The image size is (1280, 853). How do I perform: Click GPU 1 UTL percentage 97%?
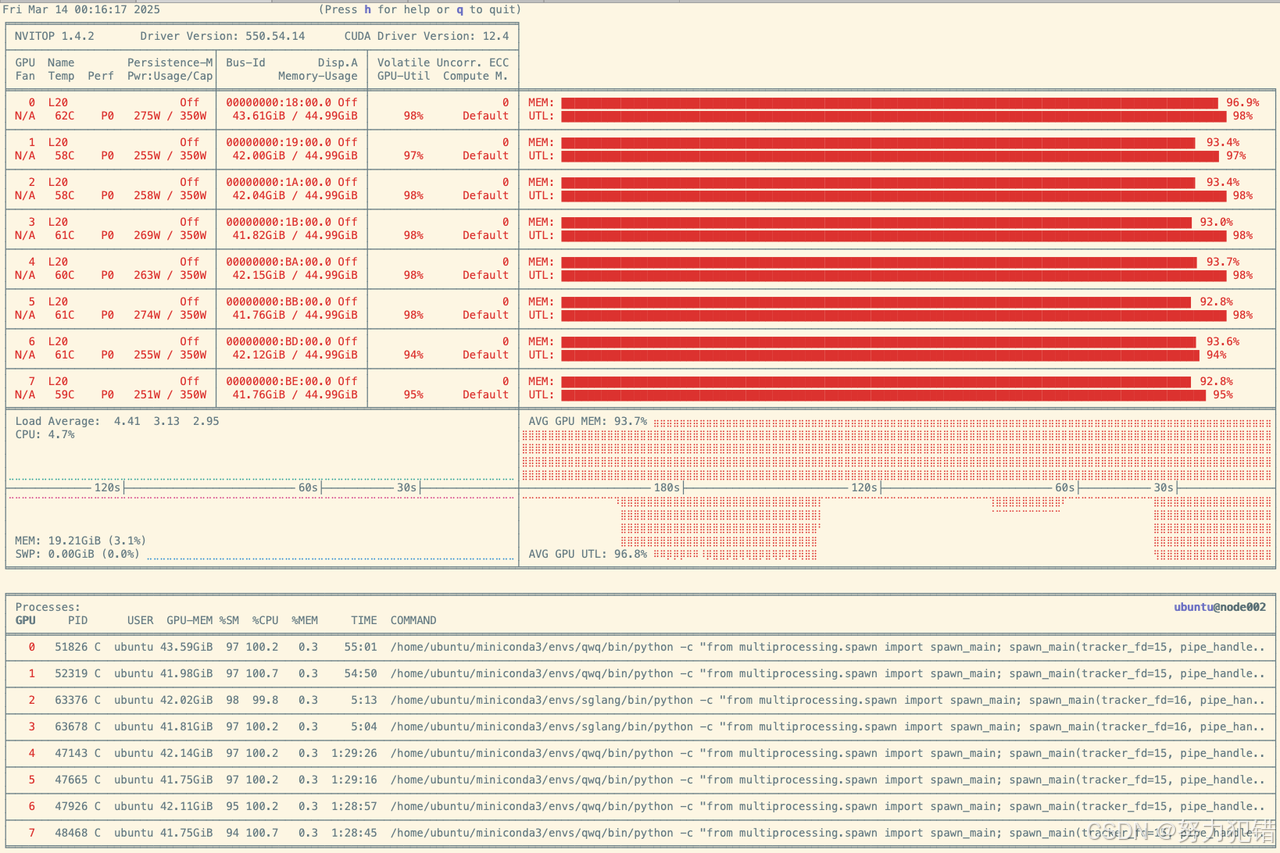[x=1236, y=156]
